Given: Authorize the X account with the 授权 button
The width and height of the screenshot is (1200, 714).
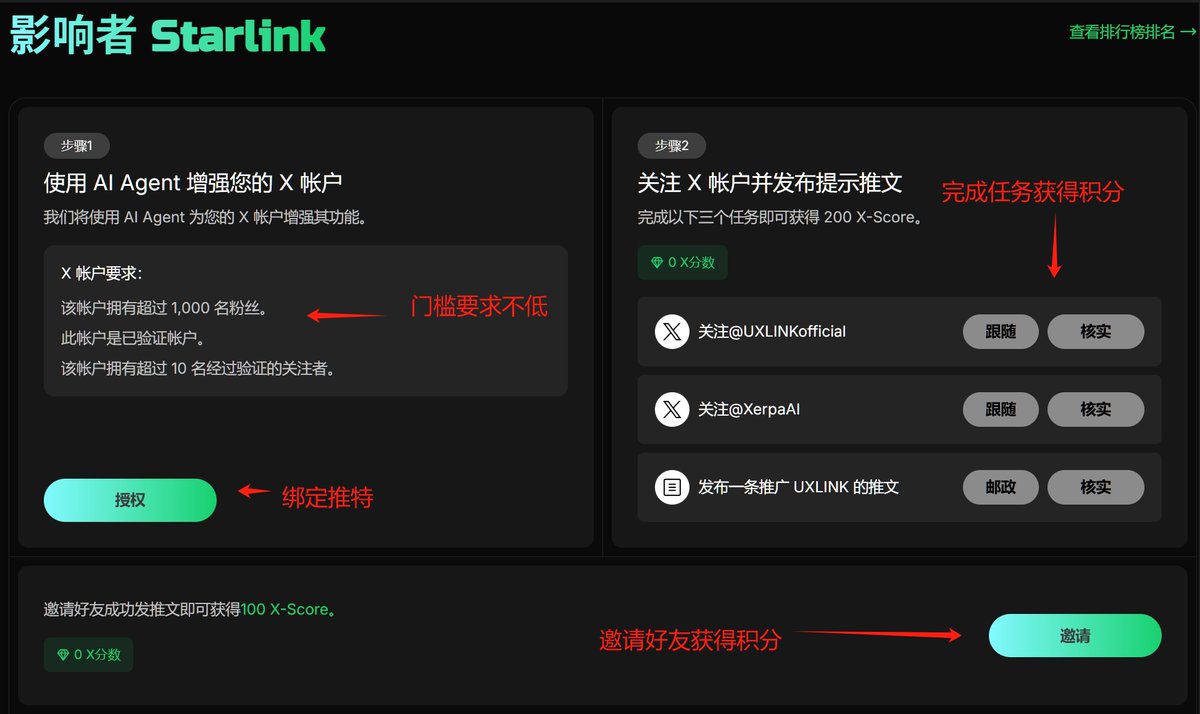Looking at the screenshot, I should pos(130,500).
